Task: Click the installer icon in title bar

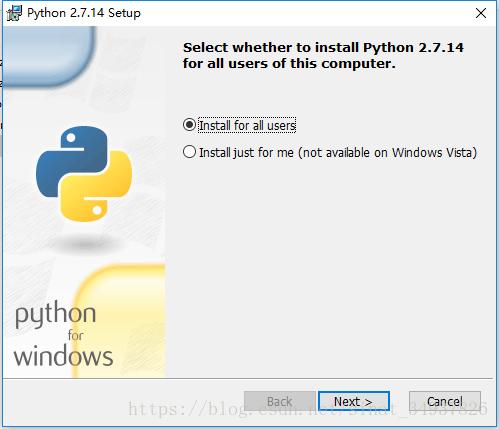Action: (x=14, y=13)
